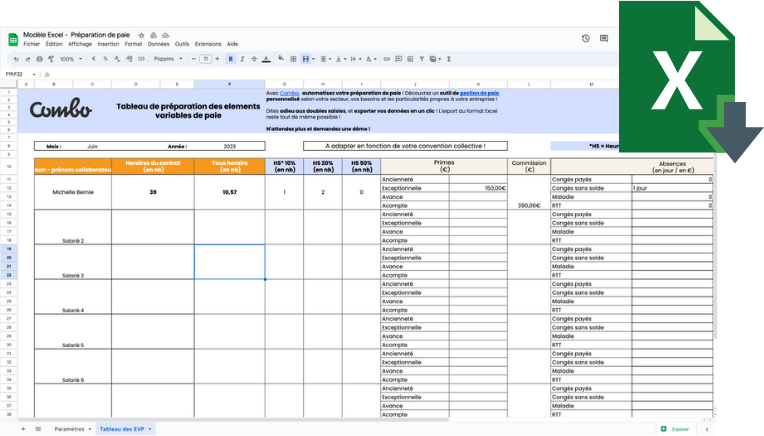This screenshot has height=436, width=764.
Task: Click the name box showing F19:F22
Action: coord(15,75)
